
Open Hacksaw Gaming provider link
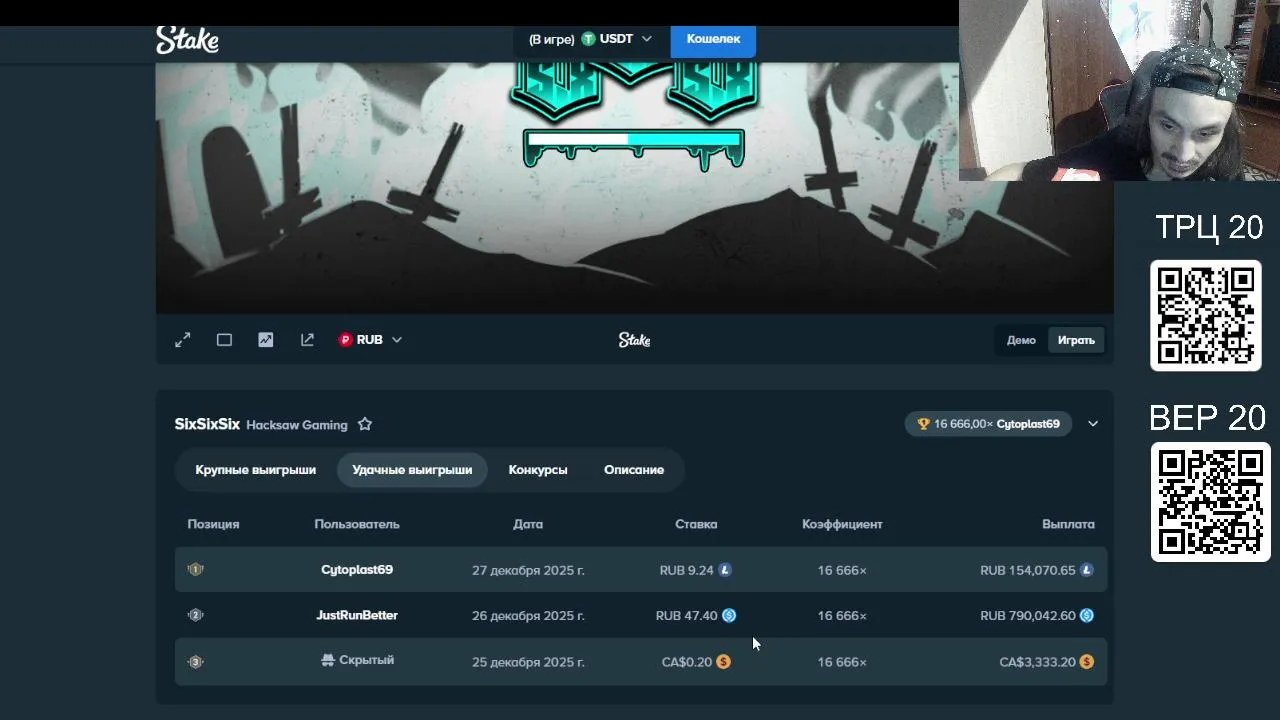297,425
